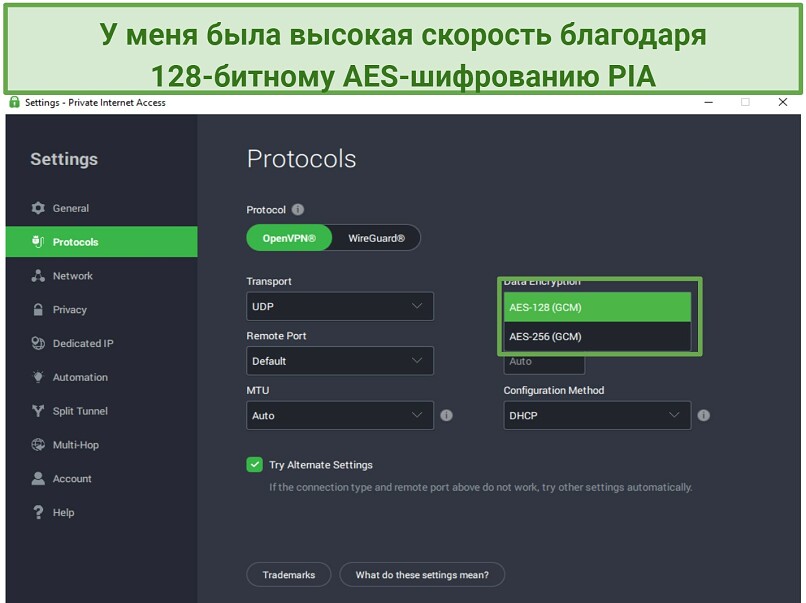Choose AES-128 (GCM) encryption option
This screenshot has height=603, width=806.
(x=597, y=307)
